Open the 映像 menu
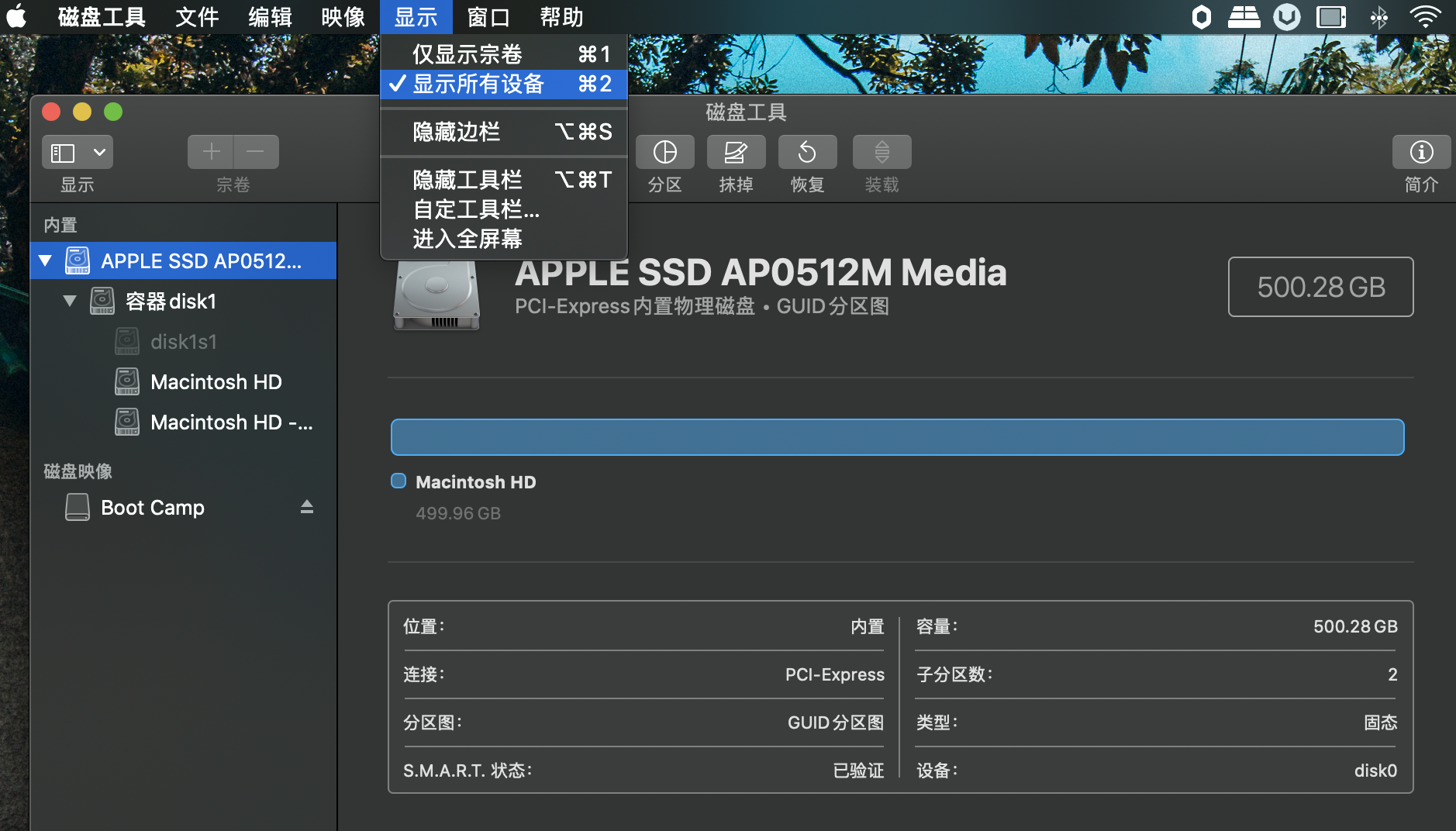The height and width of the screenshot is (831, 1456). click(x=343, y=16)
